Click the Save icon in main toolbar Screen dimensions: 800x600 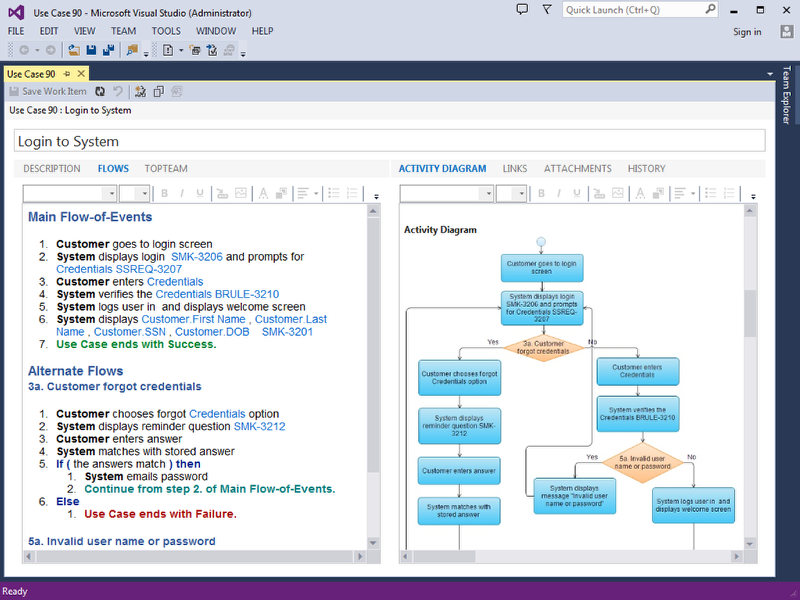pos(91,50)
